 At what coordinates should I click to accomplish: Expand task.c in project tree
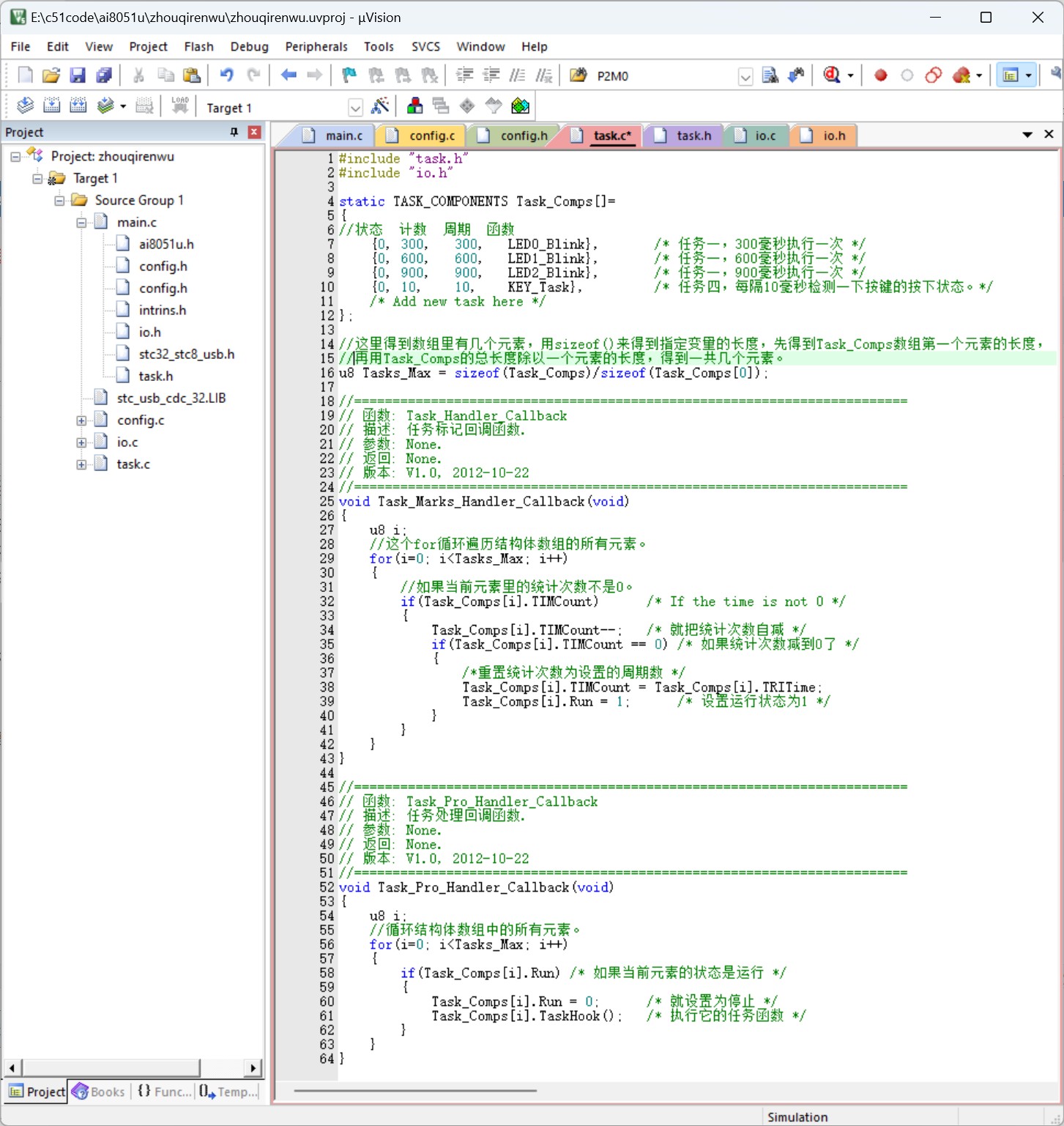pos(81,464)
